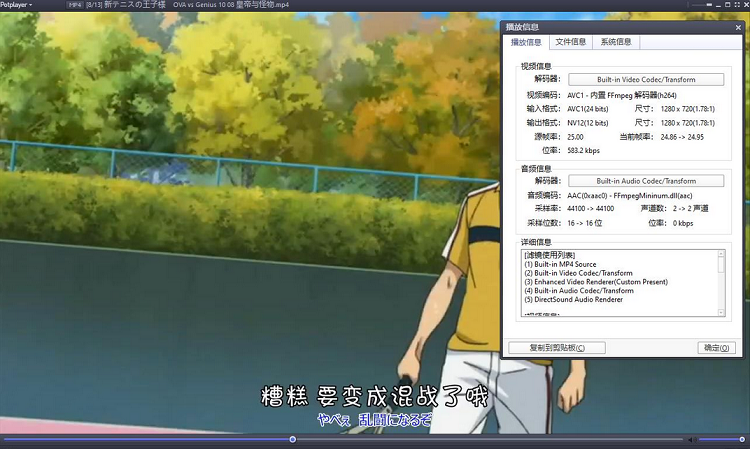
Task: Click the volume speaker icon
Action: click(690, 439)
